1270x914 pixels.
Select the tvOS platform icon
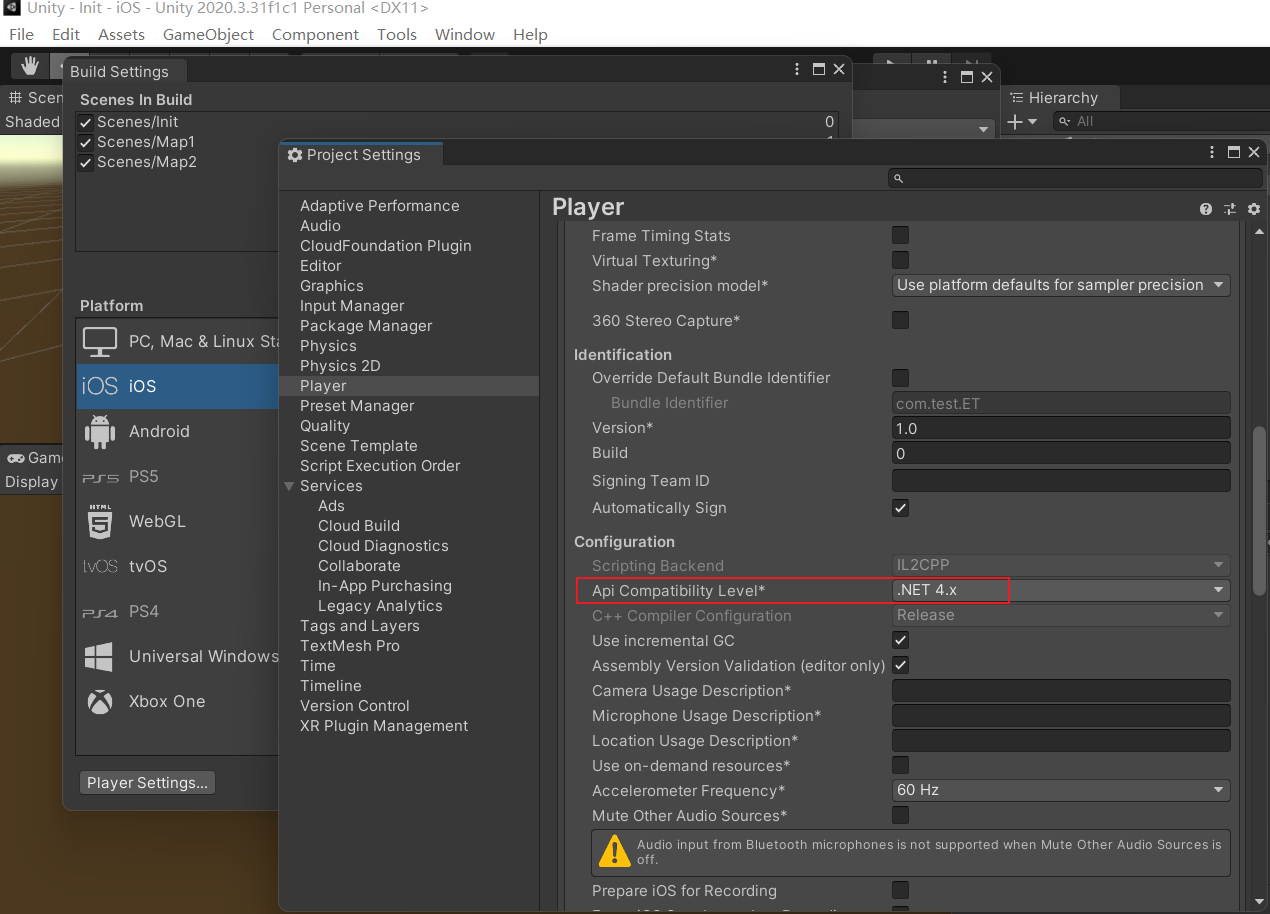(x=99, y=566)
